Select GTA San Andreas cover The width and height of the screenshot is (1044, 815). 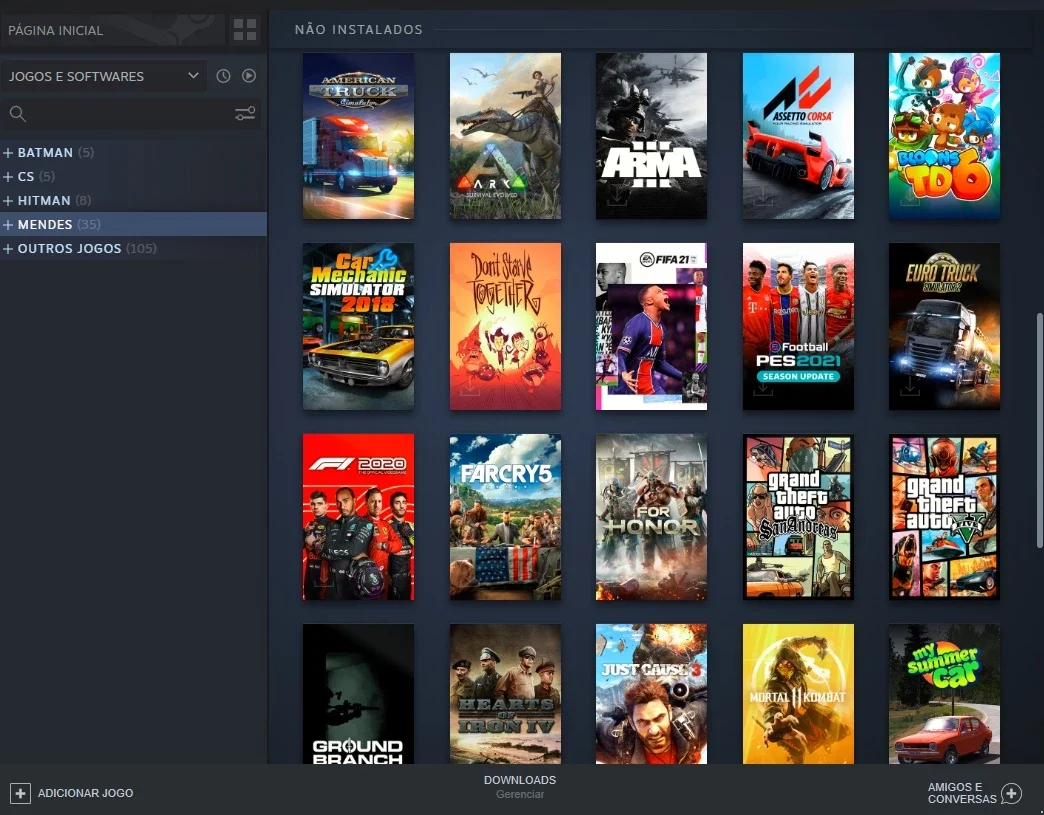pos(798,517)
